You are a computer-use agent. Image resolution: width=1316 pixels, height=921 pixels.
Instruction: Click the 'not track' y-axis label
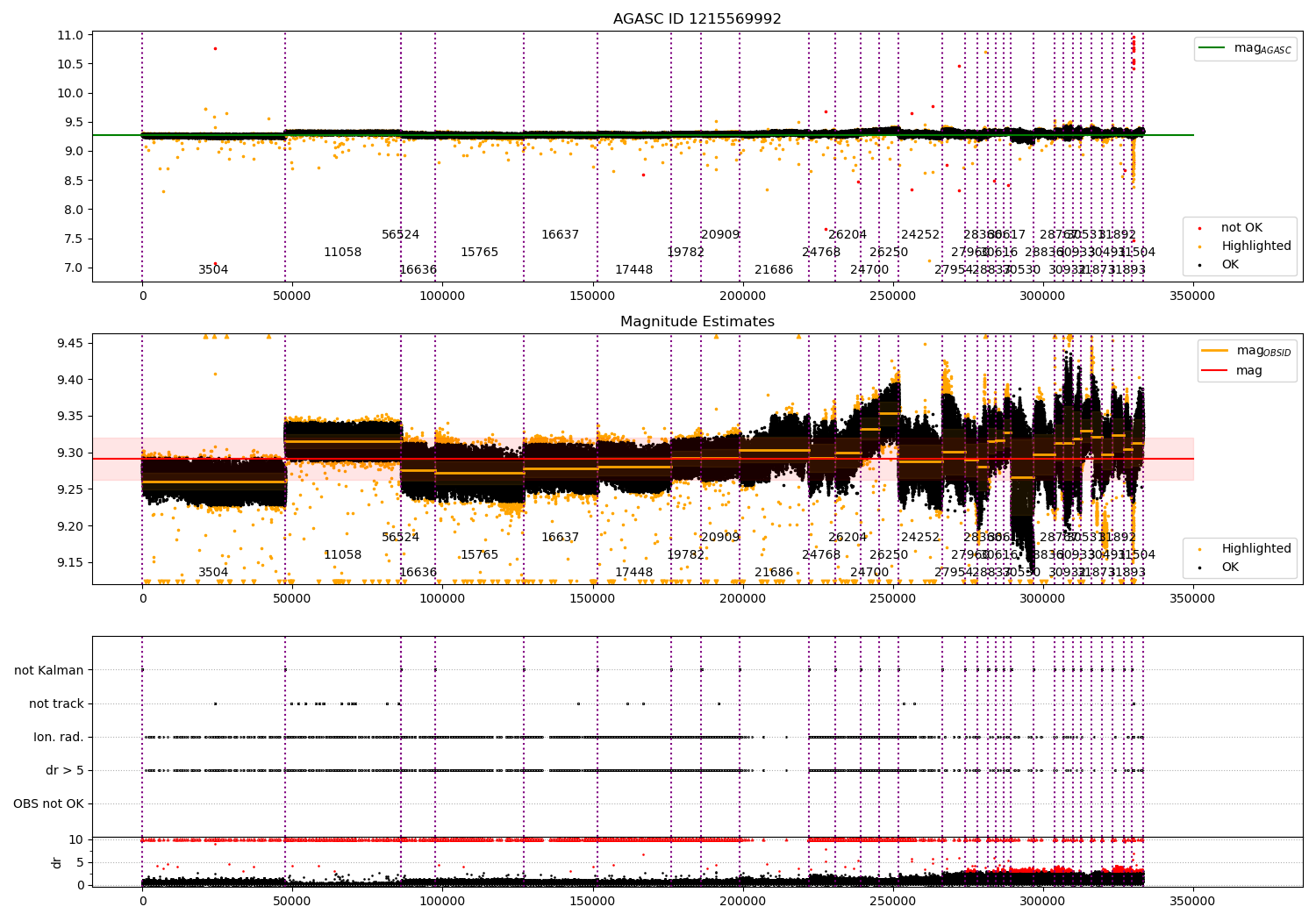click(x=56, y=704)
